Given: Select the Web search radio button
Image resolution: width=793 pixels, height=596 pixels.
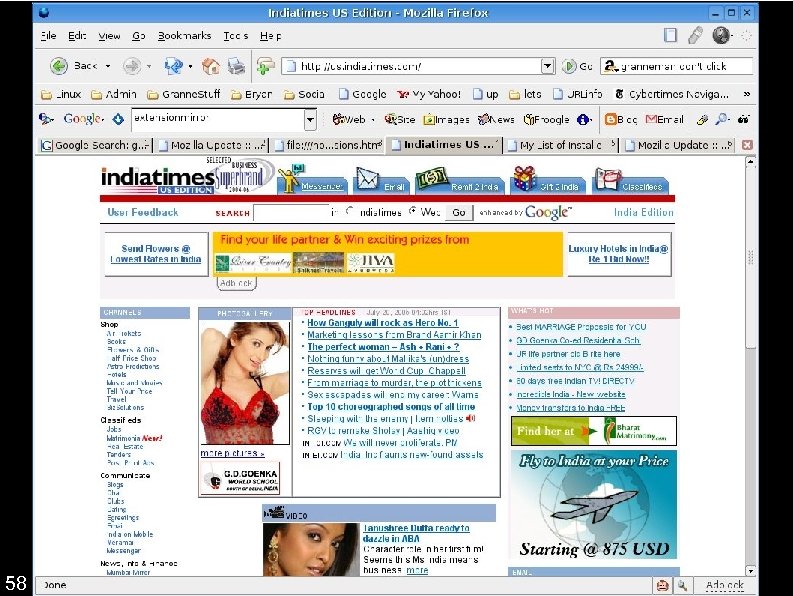Looking at the screenshot, I should [x=413, y=211].
